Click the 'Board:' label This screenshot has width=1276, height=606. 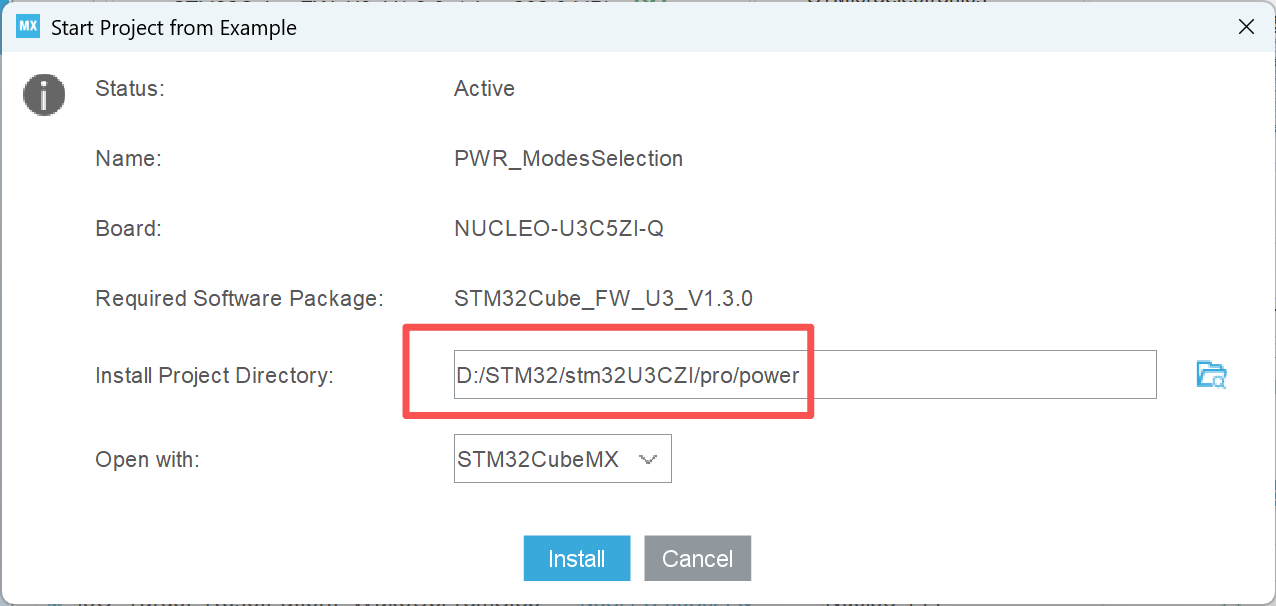[x=128, y=228]
